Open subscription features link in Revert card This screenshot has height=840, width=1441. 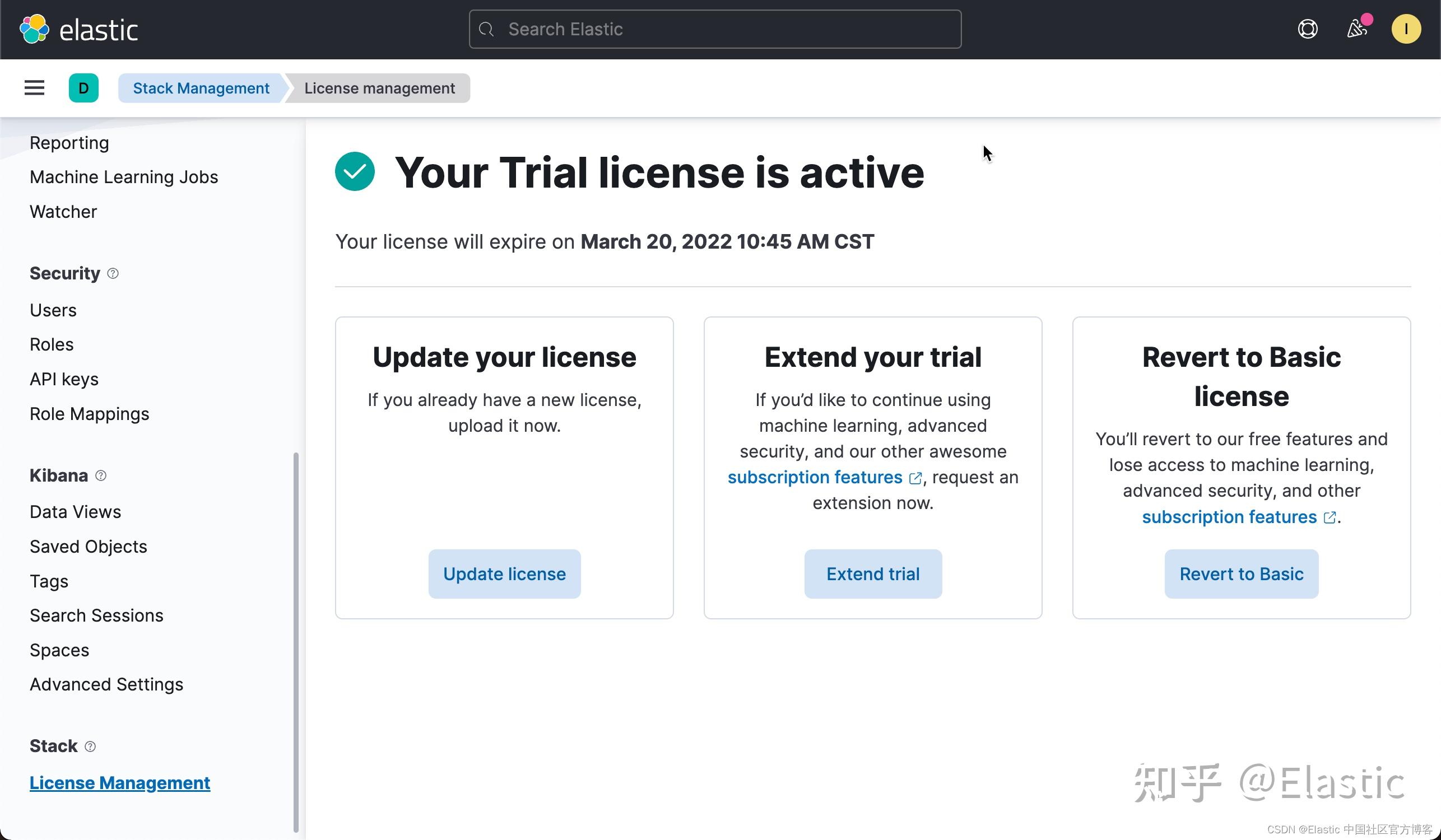[x=1229, y=516]
